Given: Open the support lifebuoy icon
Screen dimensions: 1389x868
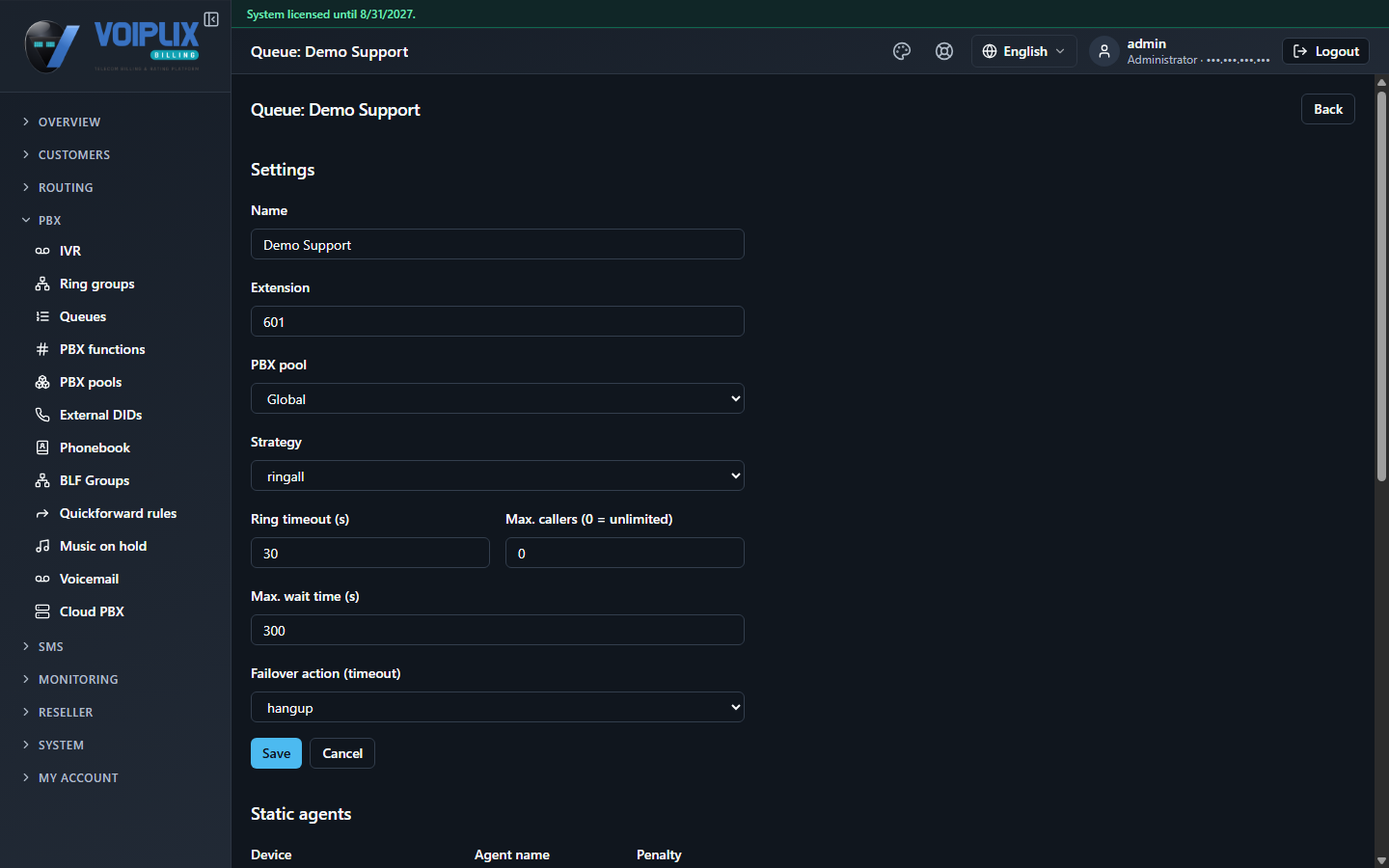Looking at the screenshot, I should [x=944, y=51].
